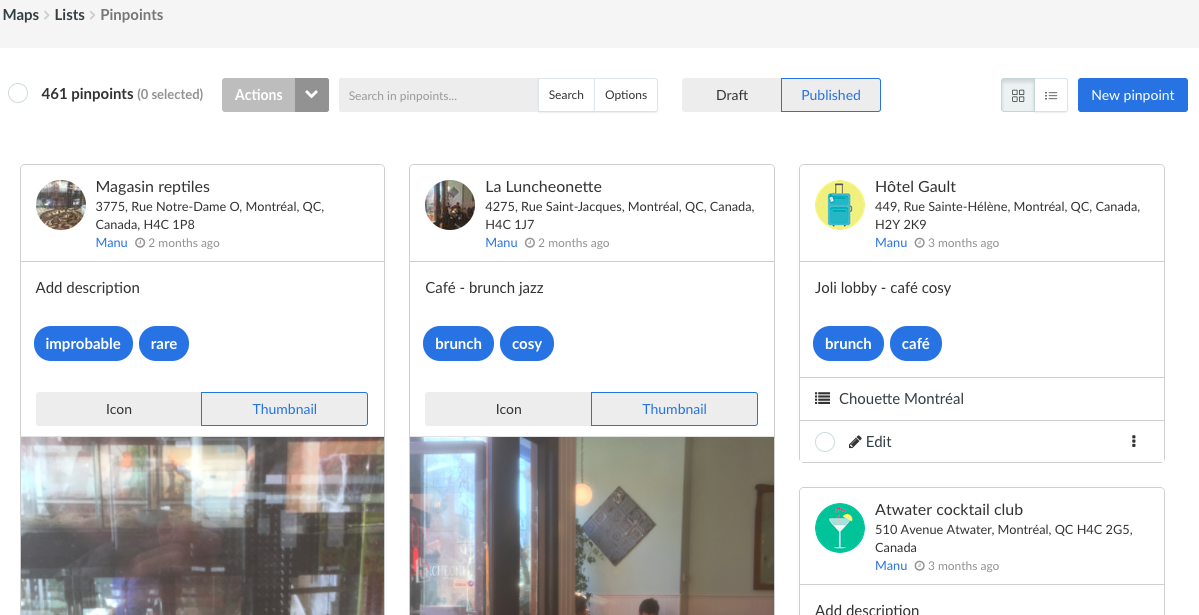
Task: Switch to list view layout
Action: click(1051, 95)
